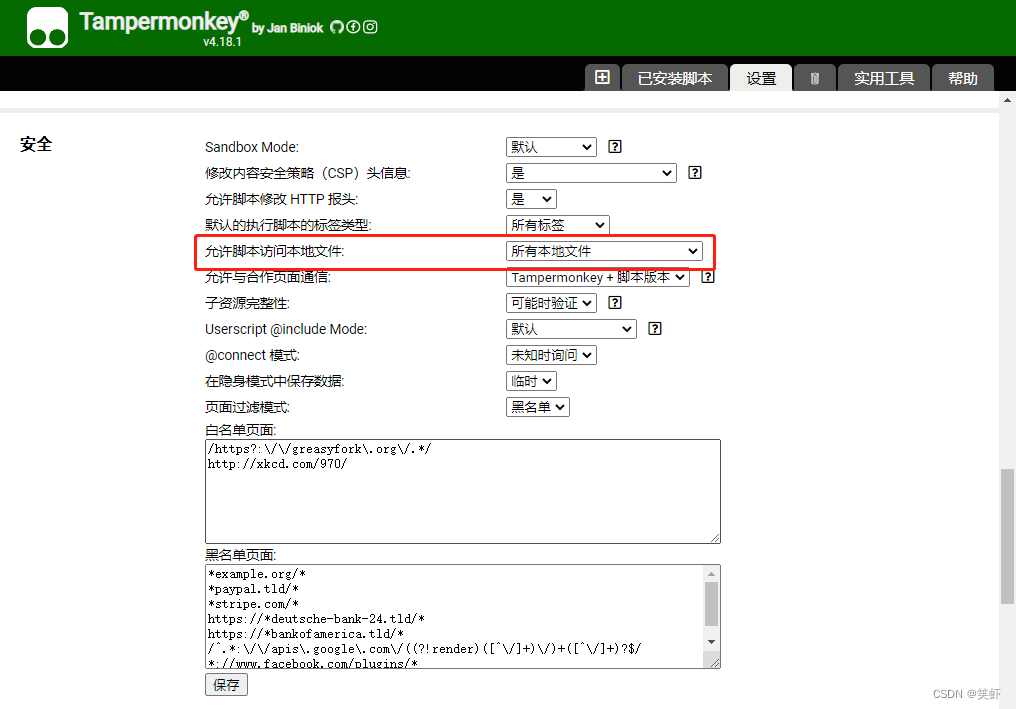This screenshot has height=709, width=1016.
Task: Click the 保存 button
Action: (x=226, y=684)
